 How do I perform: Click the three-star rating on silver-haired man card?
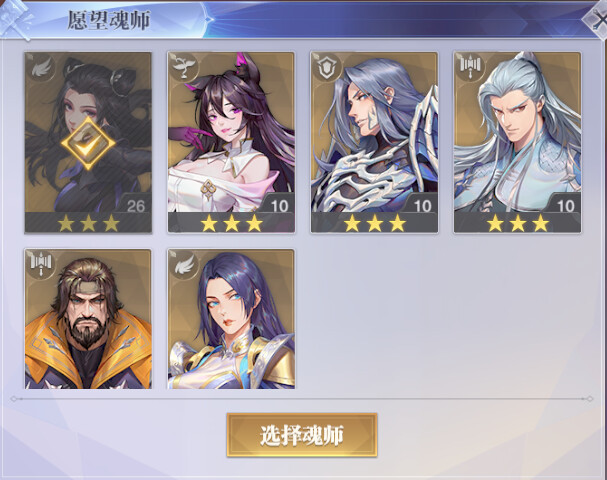(x=518, y=223)
